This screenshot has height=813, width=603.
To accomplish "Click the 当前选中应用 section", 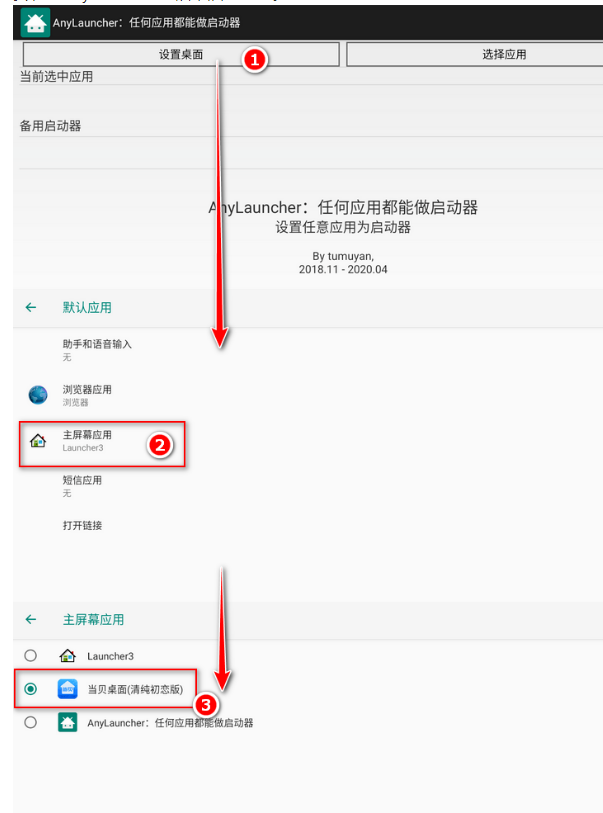I will coord(56,77).
